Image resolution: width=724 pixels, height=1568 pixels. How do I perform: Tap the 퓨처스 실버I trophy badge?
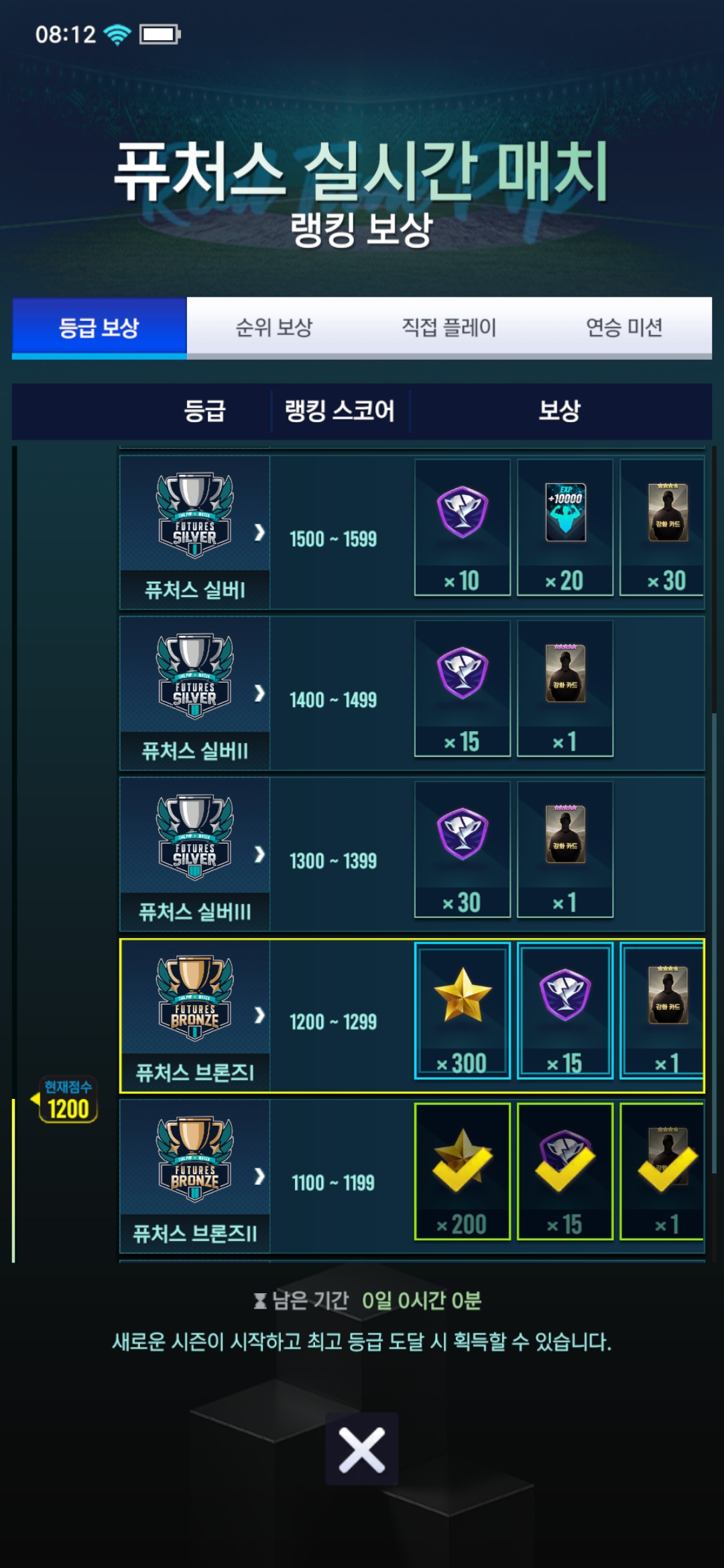click(x=194, y=515)
